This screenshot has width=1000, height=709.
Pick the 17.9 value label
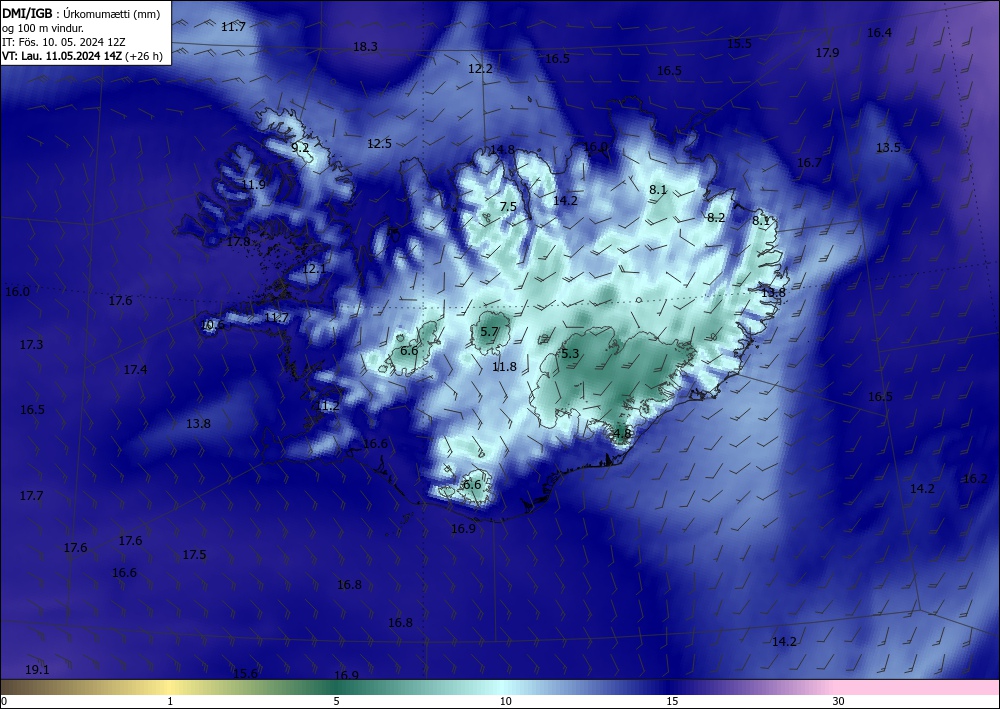pyautogui.click(x=827, y=53)
